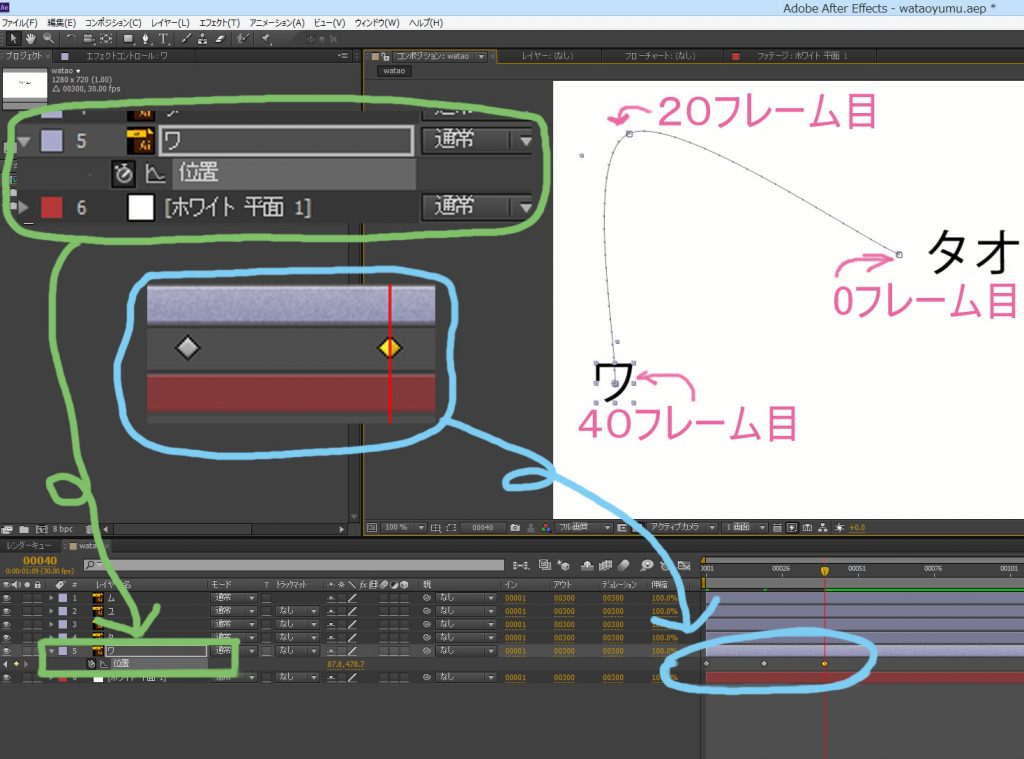Toggle hiding shy layers in timeline

(587, 565)
